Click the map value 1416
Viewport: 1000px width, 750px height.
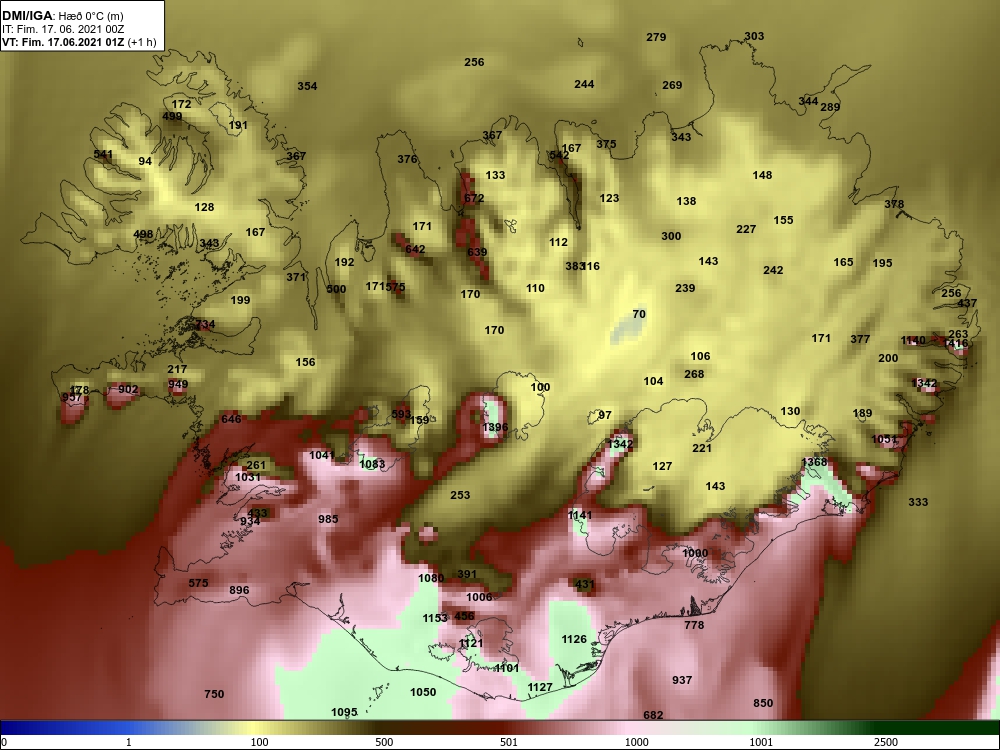955,344
